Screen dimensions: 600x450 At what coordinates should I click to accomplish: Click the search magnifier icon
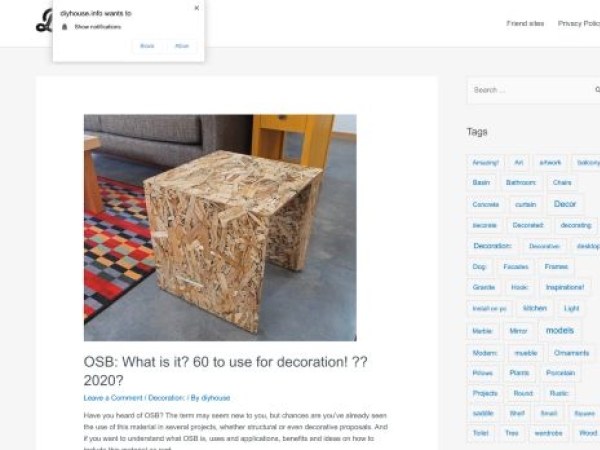coord(596,90)
